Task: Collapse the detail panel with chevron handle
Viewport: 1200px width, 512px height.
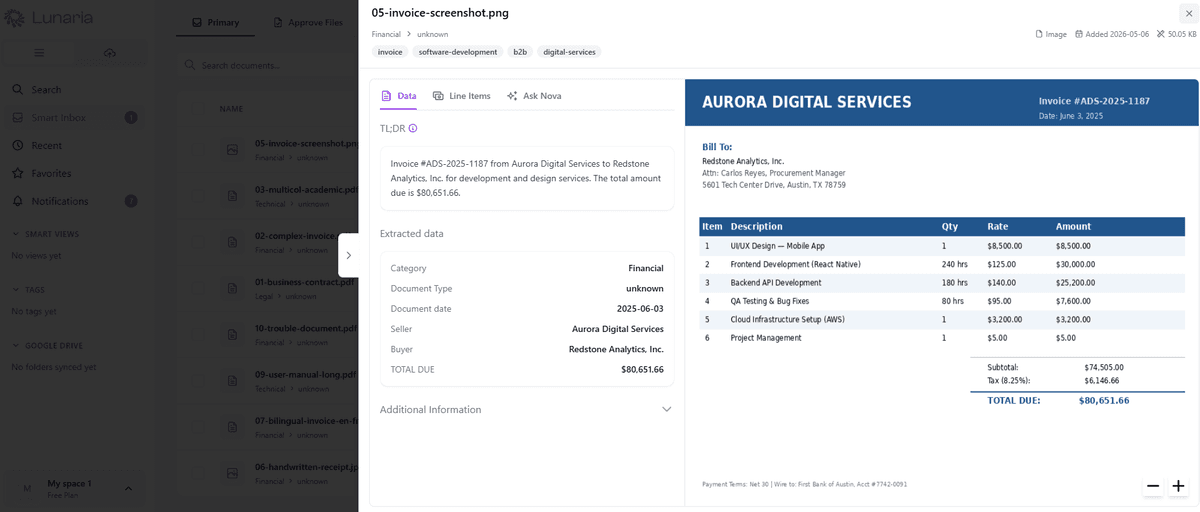Action: tap(348, 255)
